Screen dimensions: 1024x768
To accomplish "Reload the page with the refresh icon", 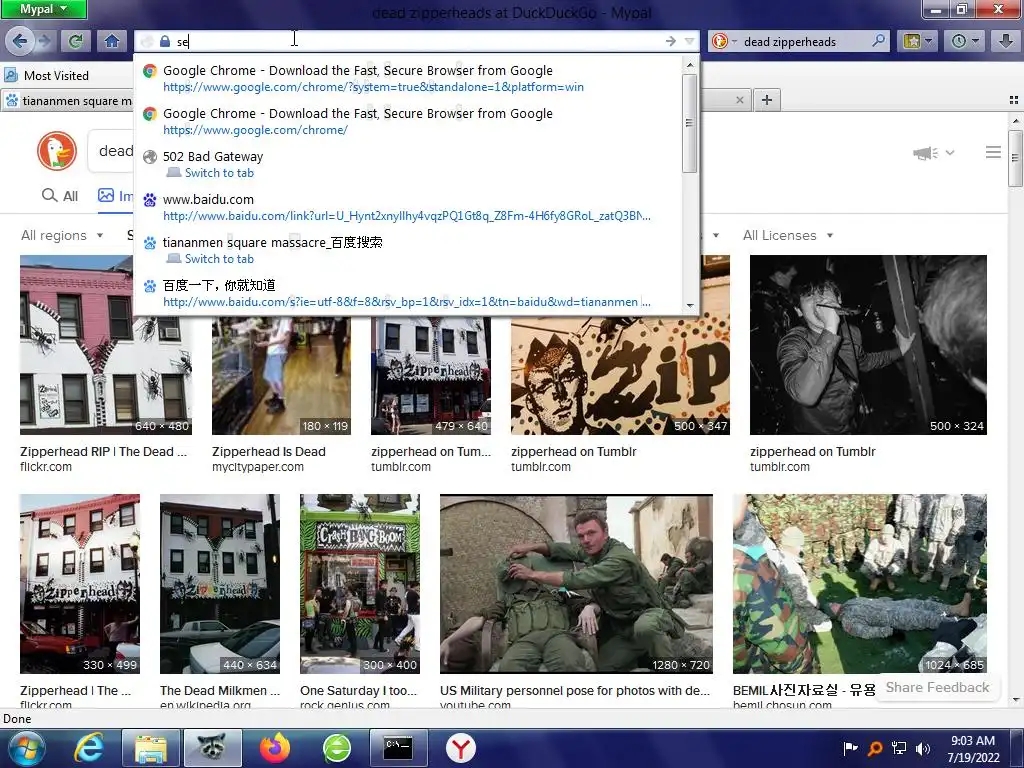I will point(75,41).
